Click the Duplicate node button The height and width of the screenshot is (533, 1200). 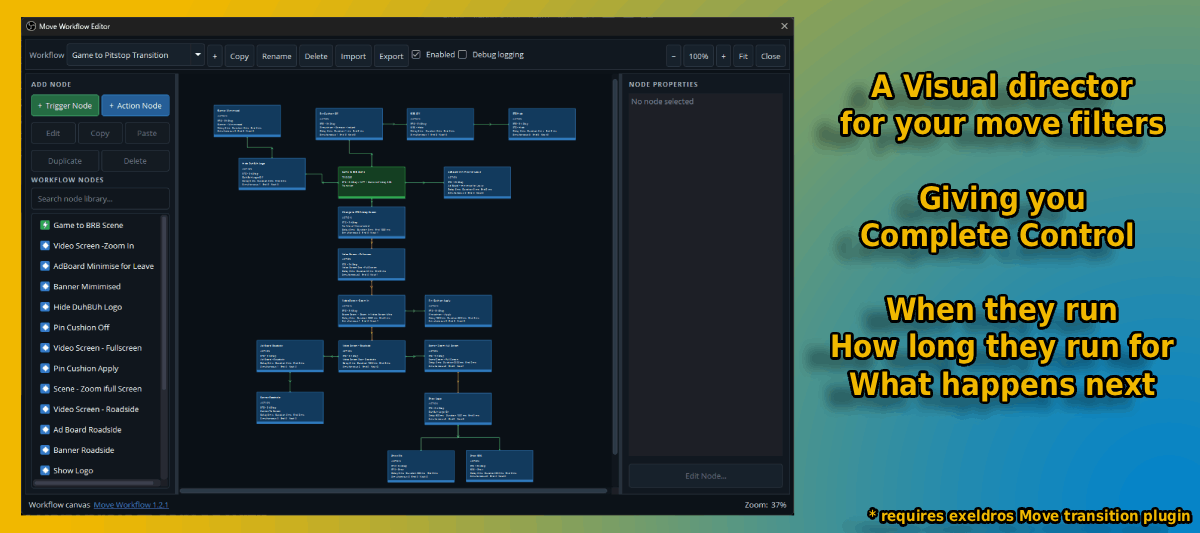(x=65, y=160)
